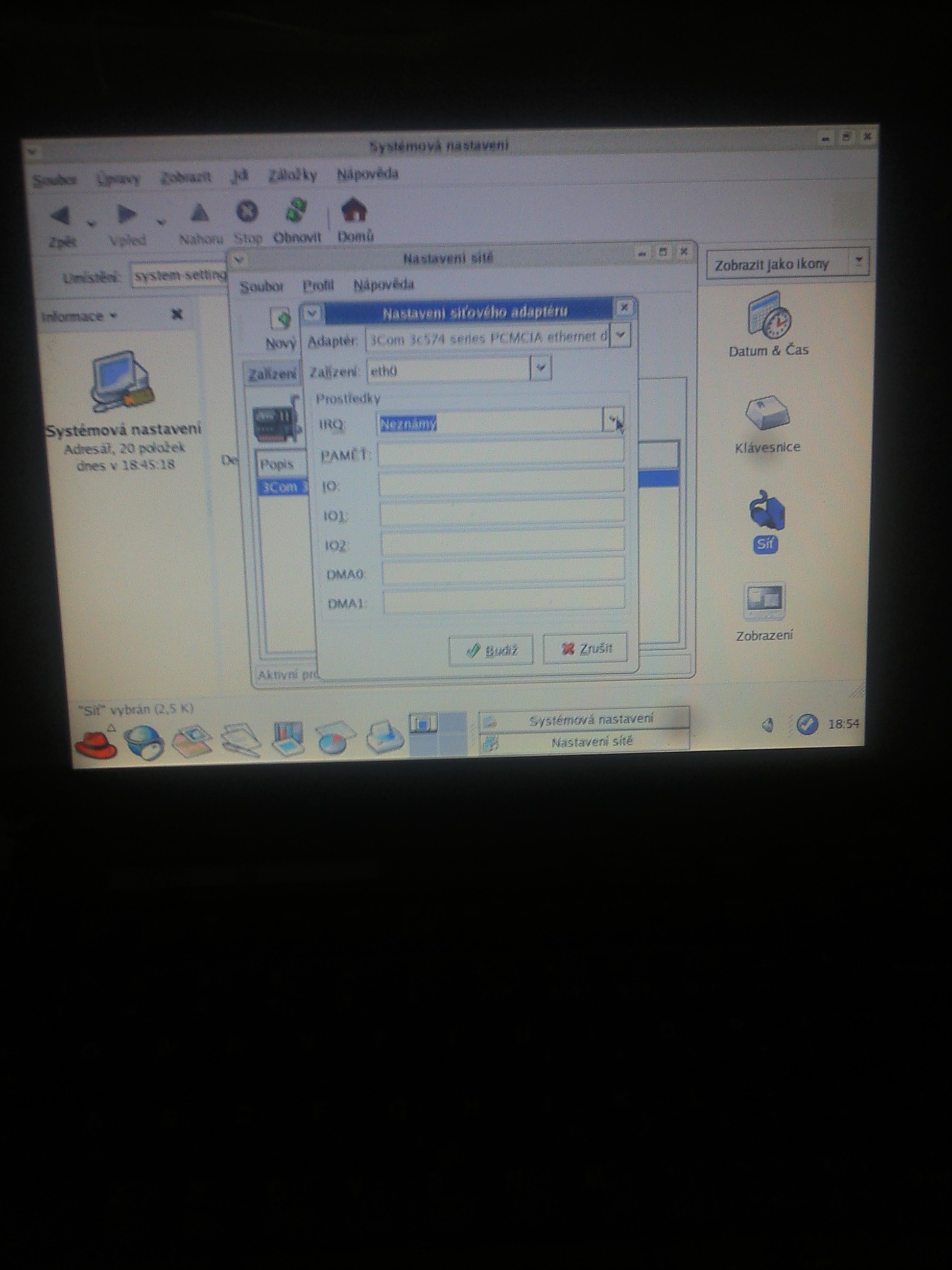The width and height of the screenshot is (952, 1270).
Task: Open forward history arrow next to Vpřed
Action: [161, 221]
